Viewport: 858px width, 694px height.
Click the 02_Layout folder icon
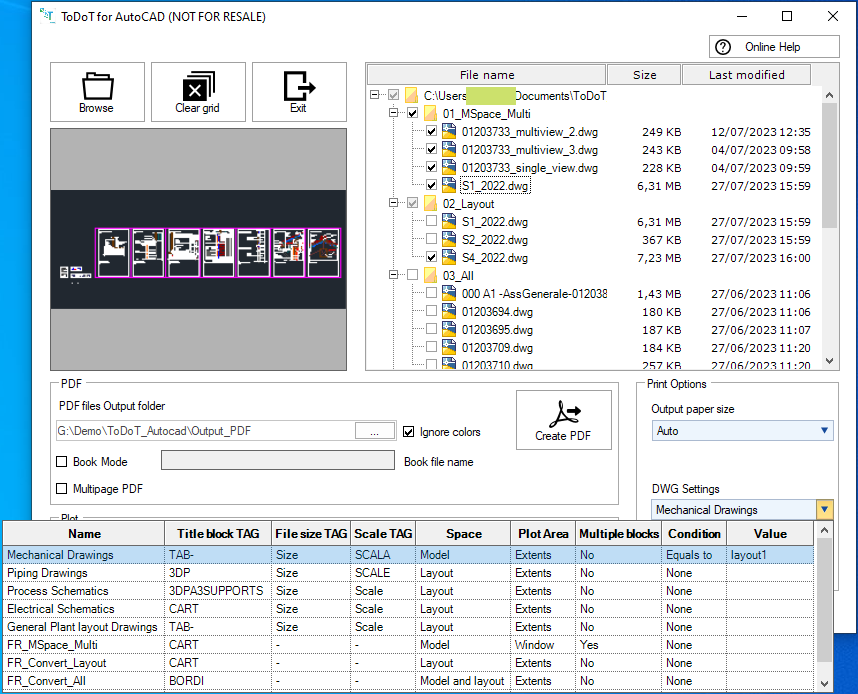[431, 204]
